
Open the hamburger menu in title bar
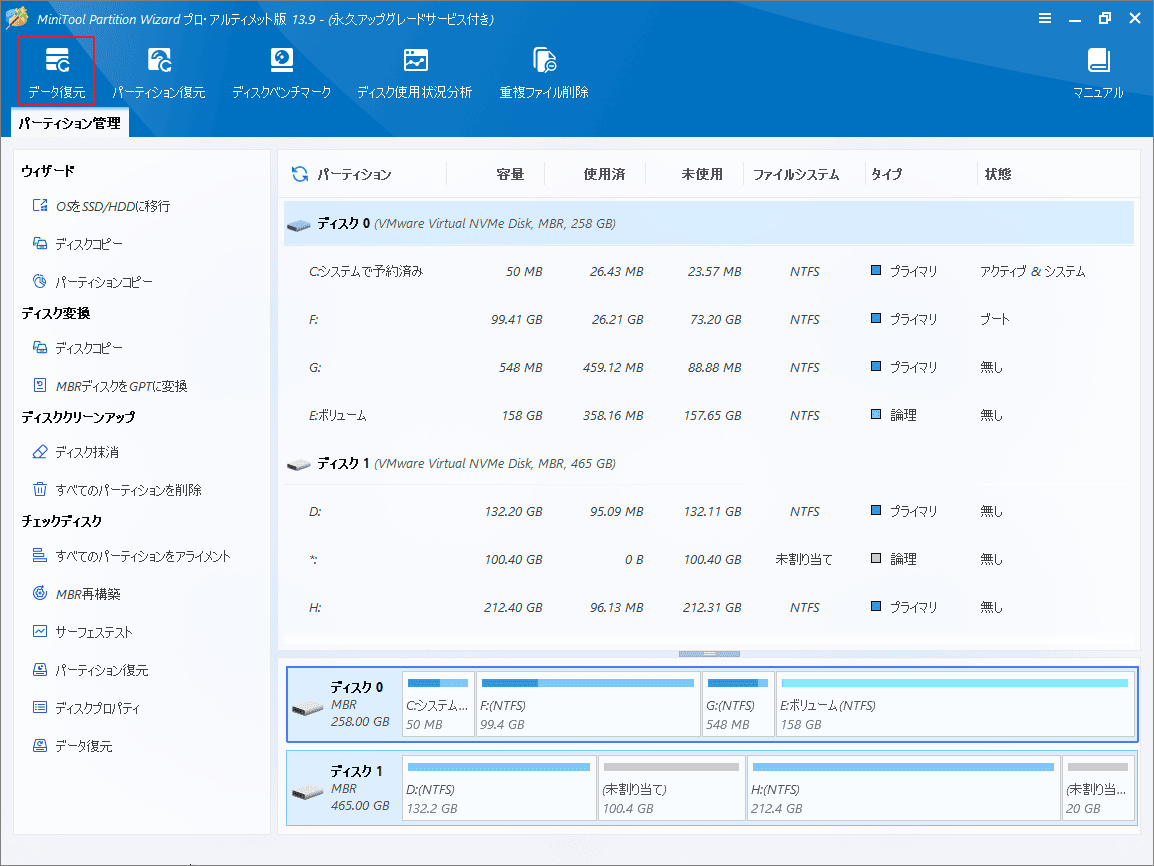[1044, 18]
